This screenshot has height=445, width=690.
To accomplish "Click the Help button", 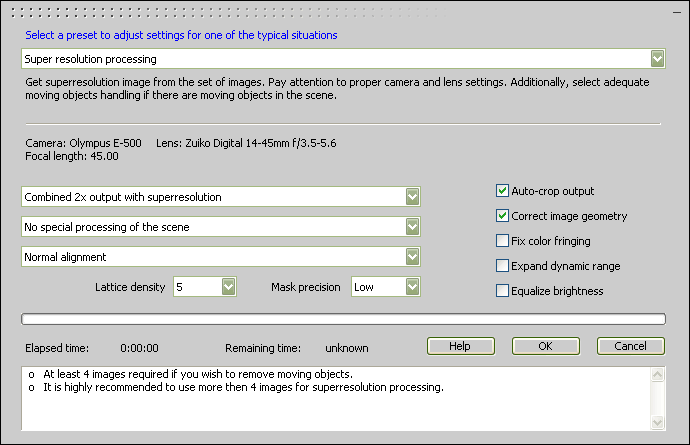I will pos(461,346).
